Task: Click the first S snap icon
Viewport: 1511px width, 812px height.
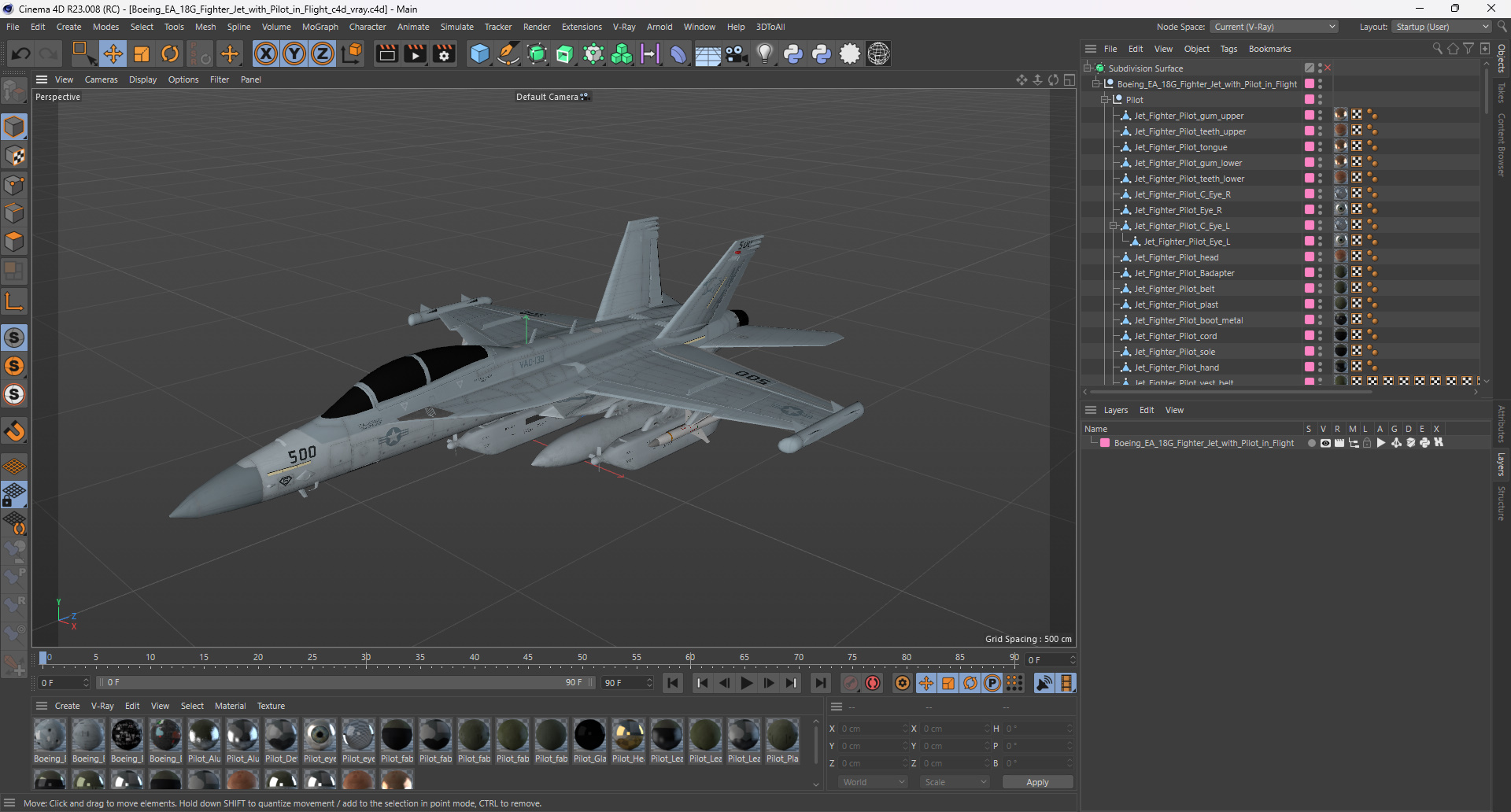Action: (x=14, y=338)
